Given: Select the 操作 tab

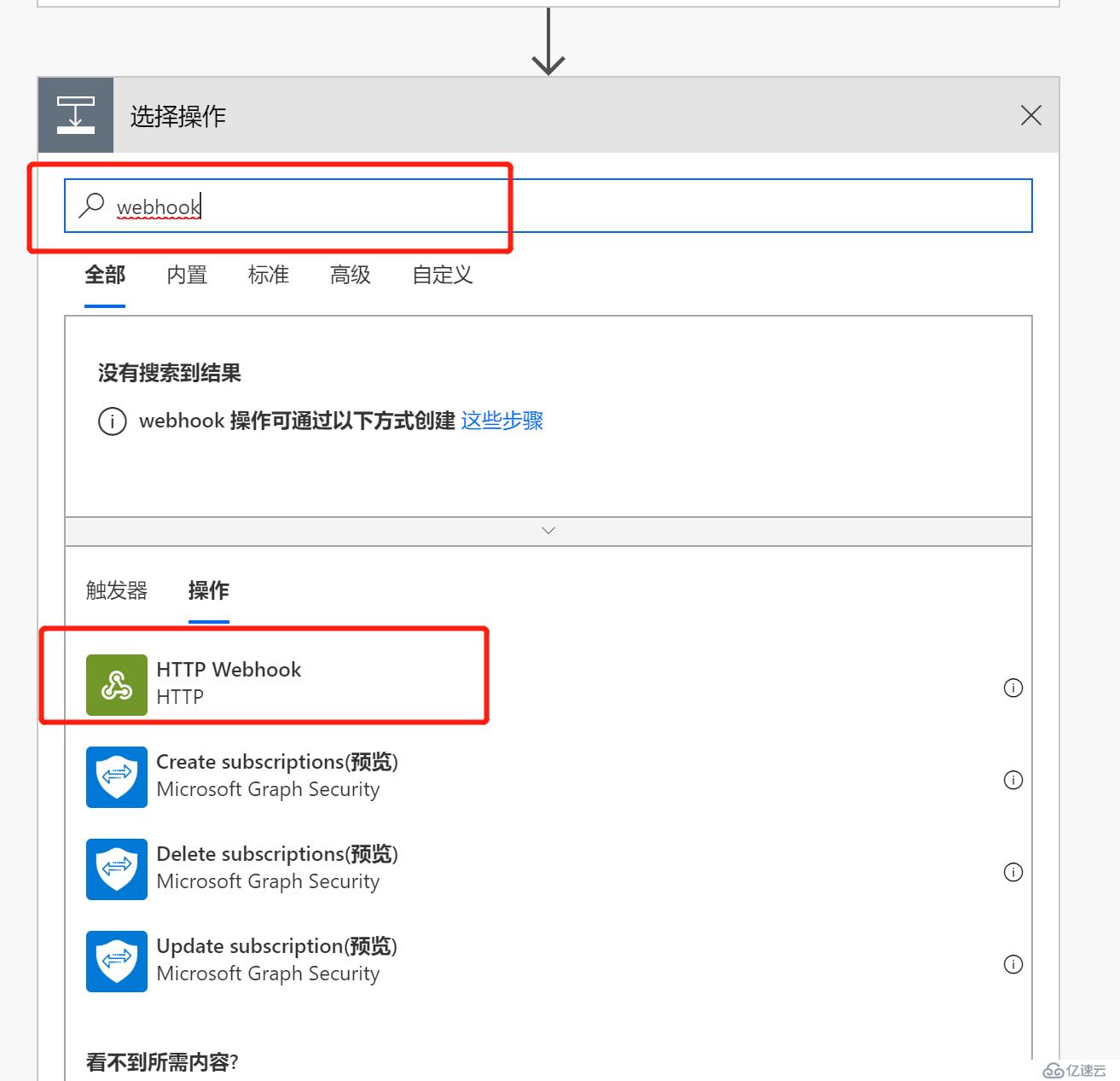Looking at the screenshot, I should (209, 590).
